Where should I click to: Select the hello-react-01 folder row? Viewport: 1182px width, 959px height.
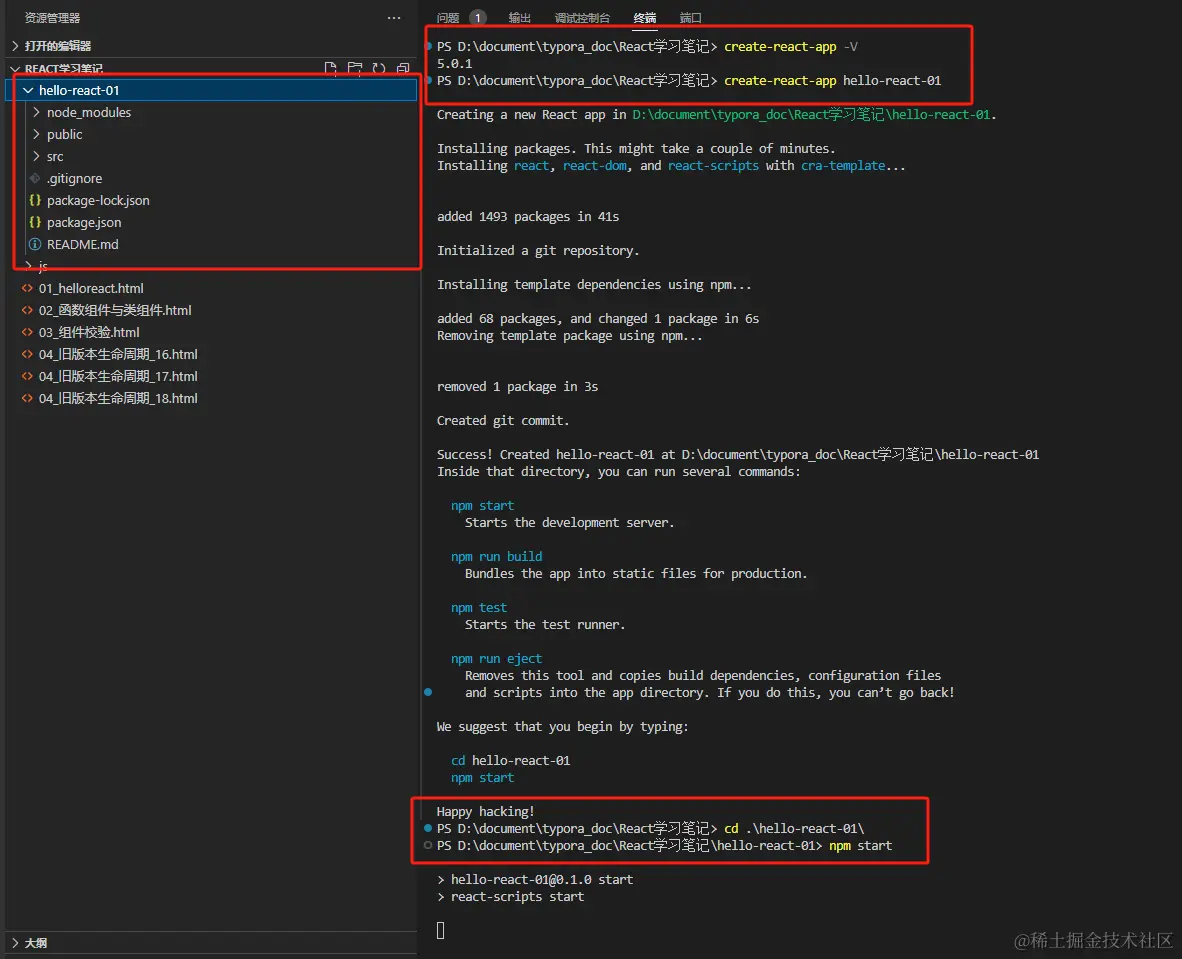pos(211,90)
